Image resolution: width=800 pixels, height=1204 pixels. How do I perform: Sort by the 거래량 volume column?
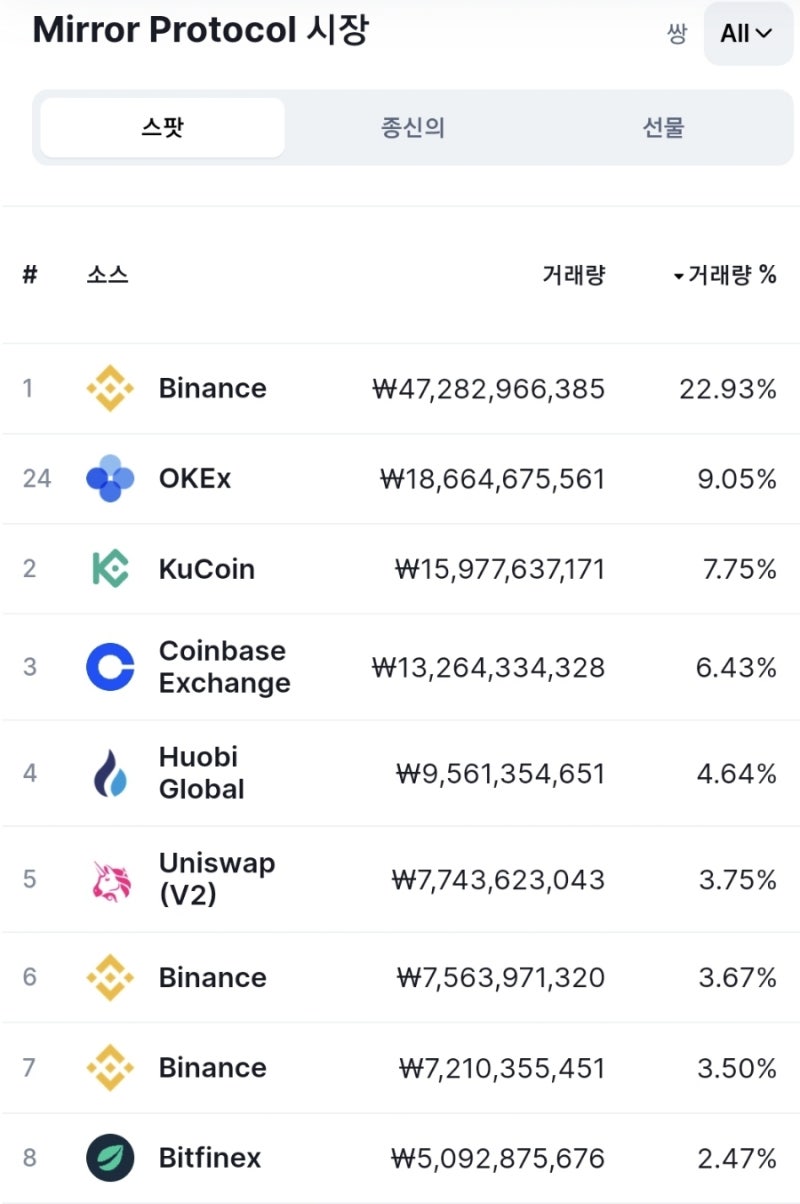(x=573, y=275)
